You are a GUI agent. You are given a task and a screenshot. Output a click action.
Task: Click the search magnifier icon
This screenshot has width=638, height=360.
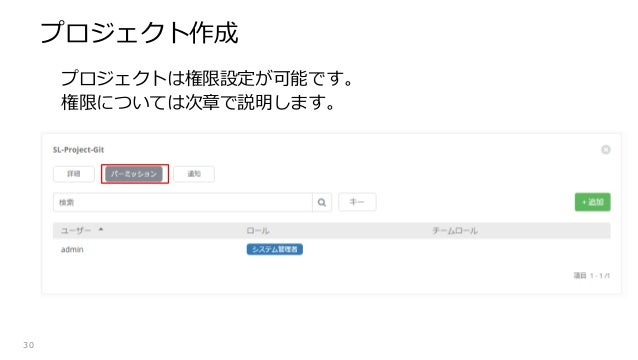[322, 202]
